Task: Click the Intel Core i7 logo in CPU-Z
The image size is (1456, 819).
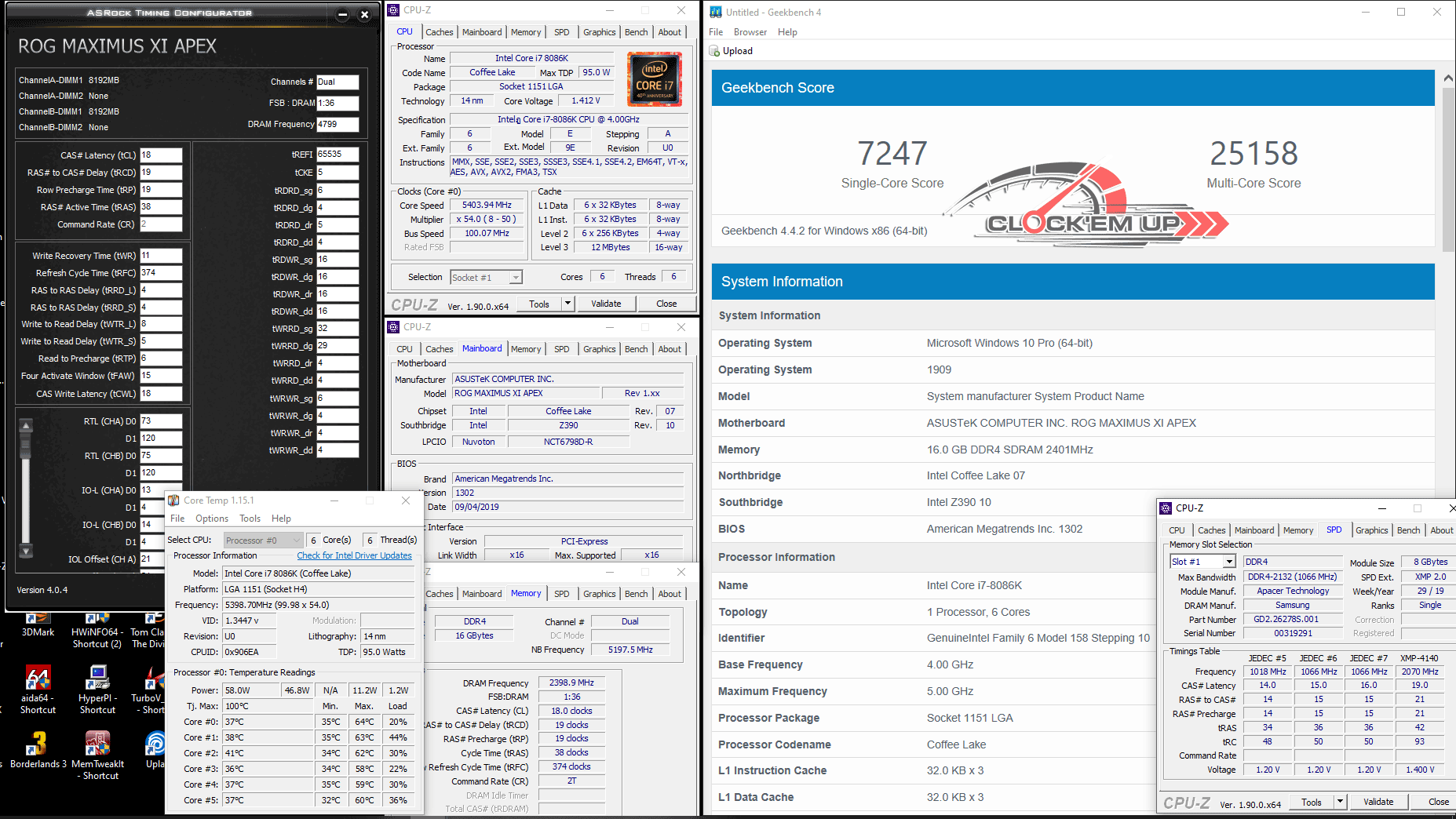Action: (x=654, y=79)
